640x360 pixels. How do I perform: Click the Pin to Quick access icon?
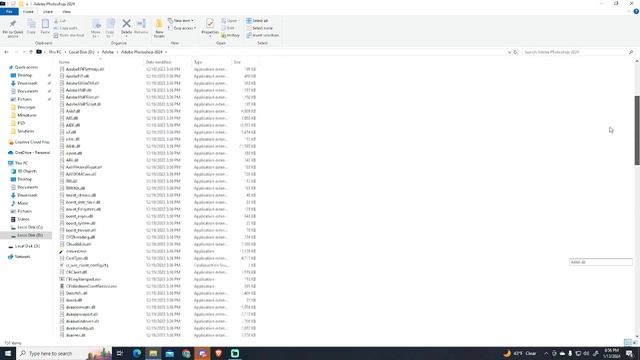click(x=13, y=24)
